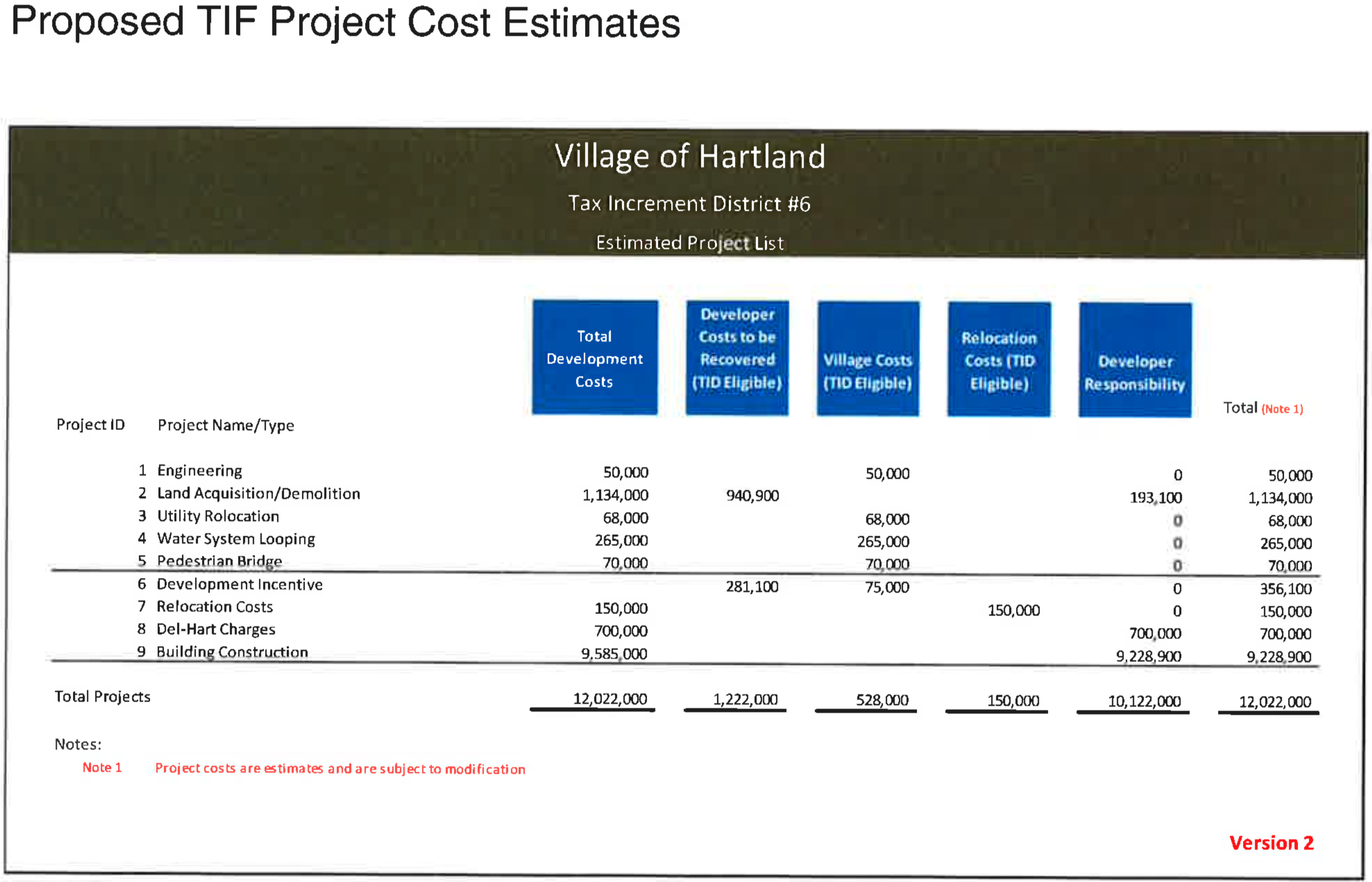Viewport: 1372px width, 882px height.
Task: Click the Building Construction 9,585,000 value
Action: tap(614, 654)
